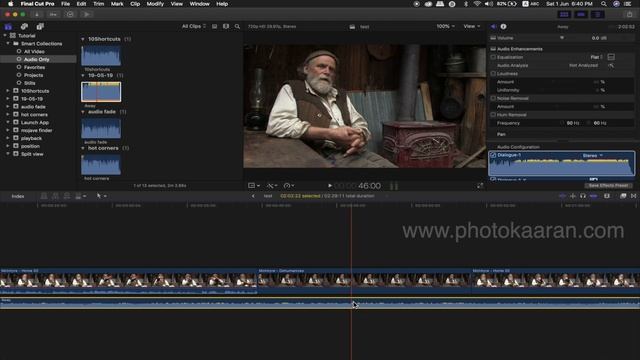Open the viewer View options dropdown

click(471, 27)
